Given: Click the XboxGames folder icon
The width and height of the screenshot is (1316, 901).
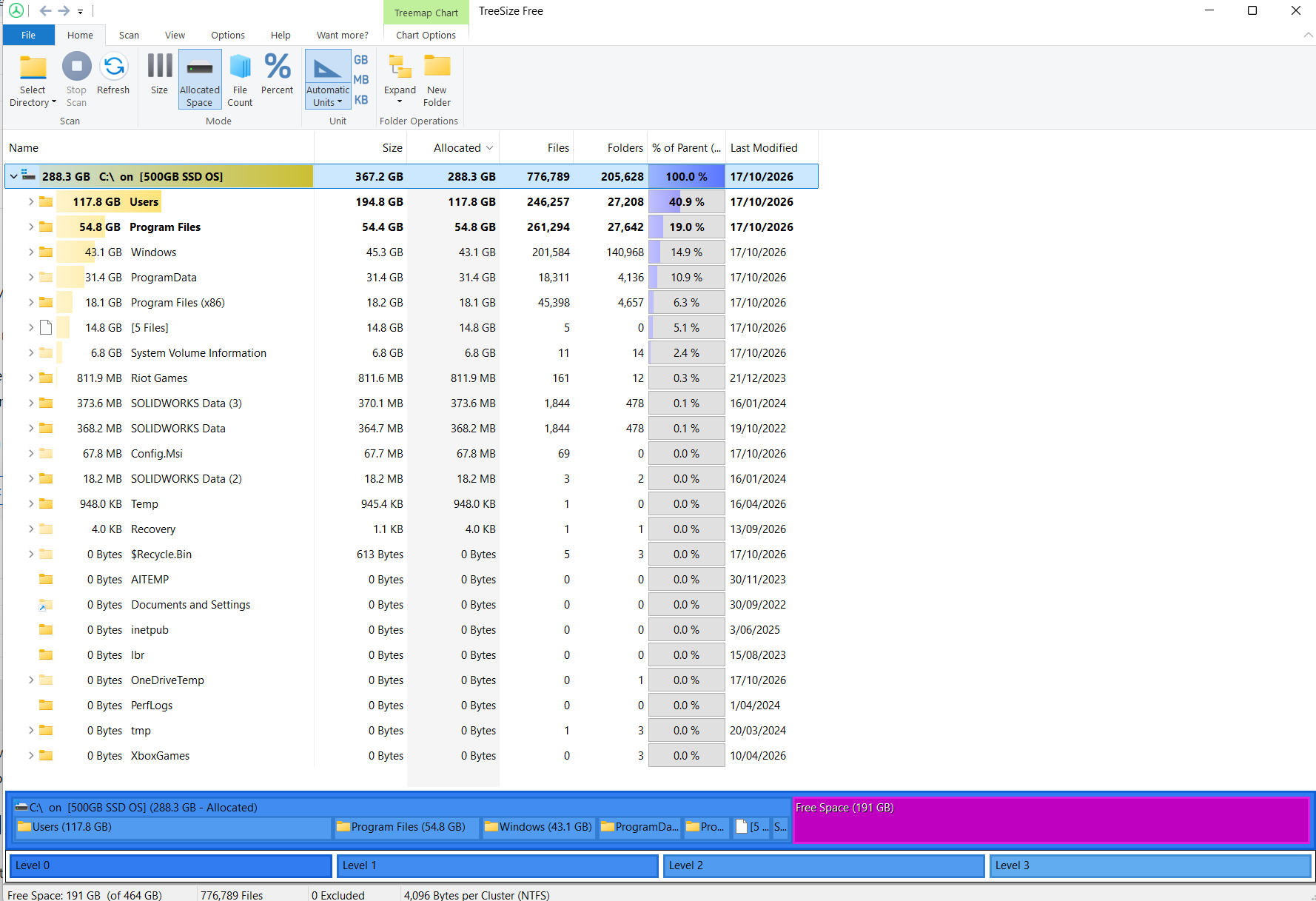Looking at the screenshot, I should tap(46, 755).
